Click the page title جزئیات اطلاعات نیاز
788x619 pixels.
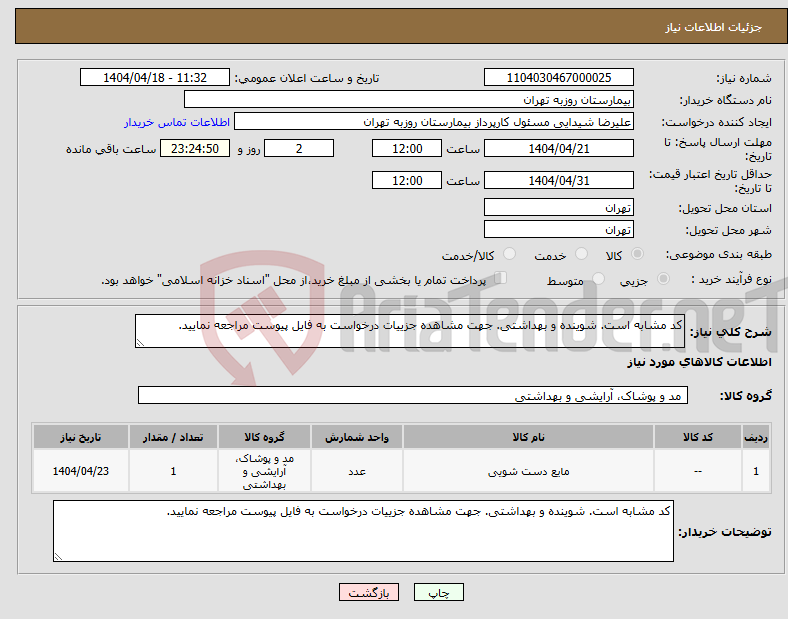click(714, 27)
